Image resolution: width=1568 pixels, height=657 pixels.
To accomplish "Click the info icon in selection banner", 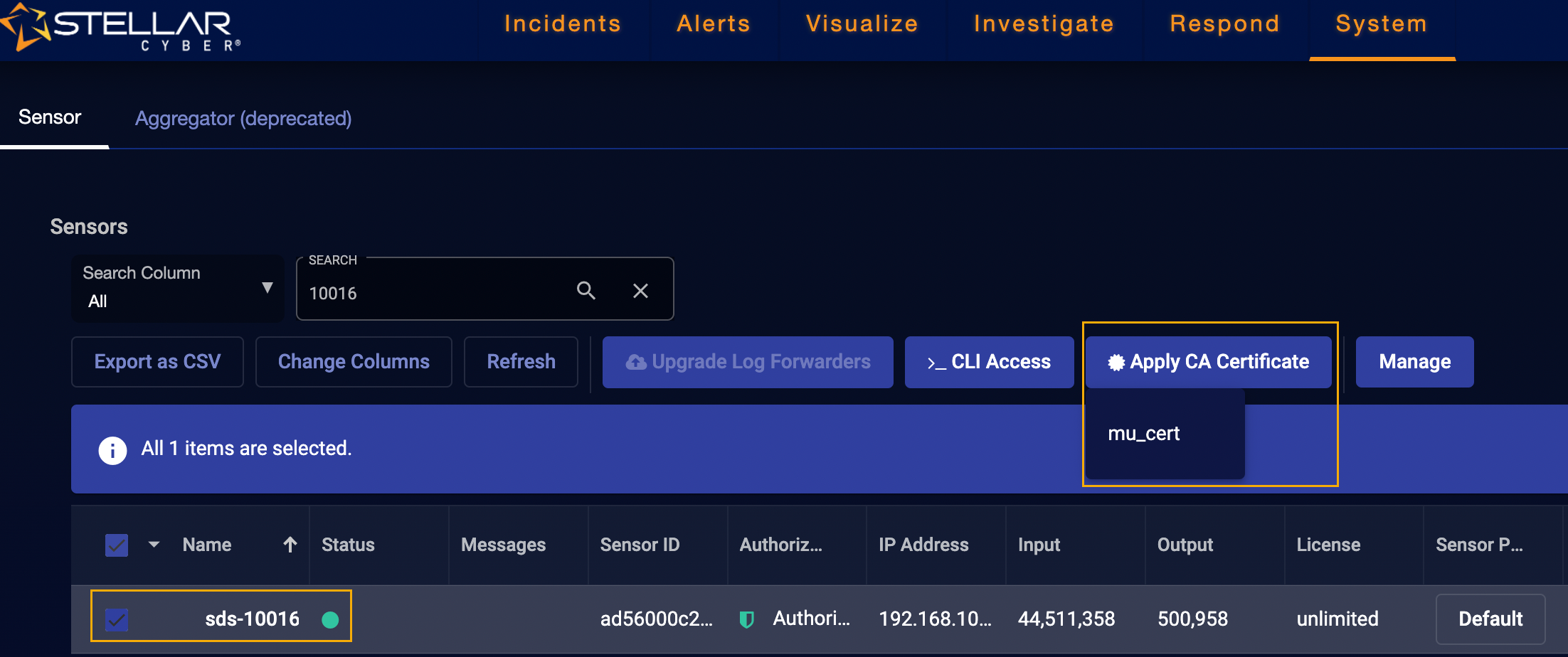I will click(x=112, y=449).
